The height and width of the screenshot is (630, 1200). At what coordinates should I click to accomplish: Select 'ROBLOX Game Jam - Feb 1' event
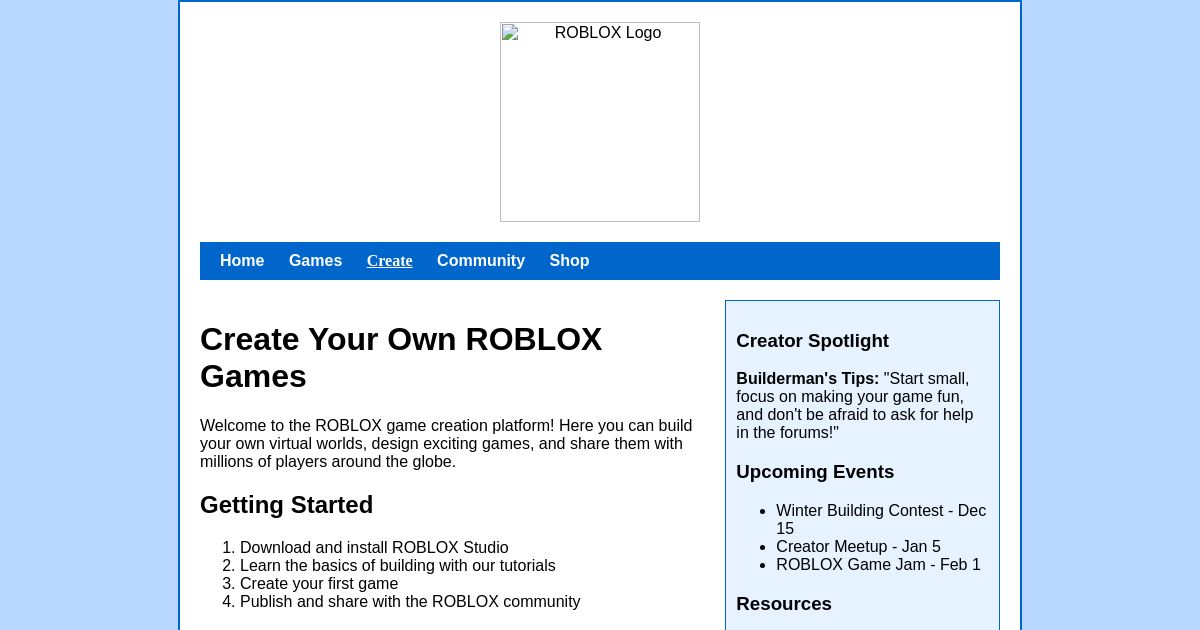pyautogui.click(x=878, y=564)
